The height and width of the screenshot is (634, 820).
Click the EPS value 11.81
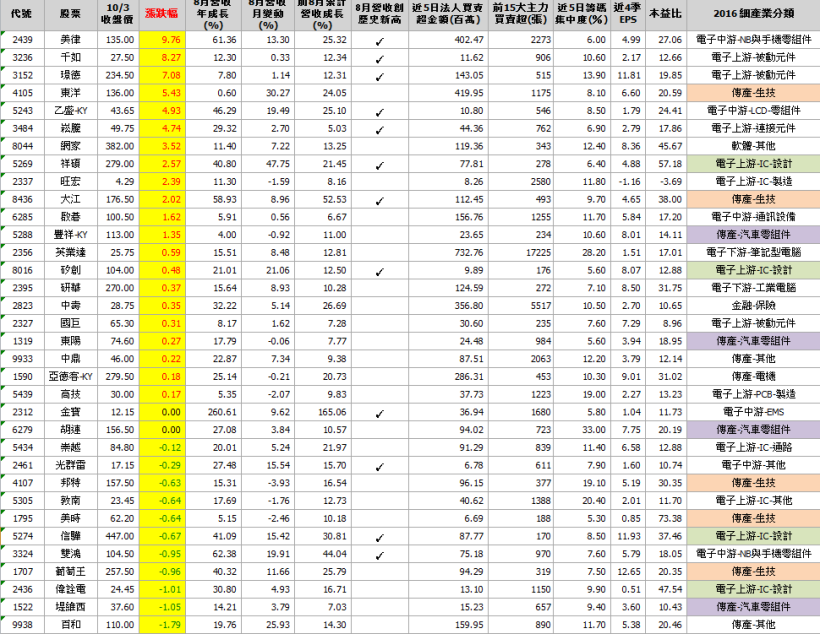(629, 75)
